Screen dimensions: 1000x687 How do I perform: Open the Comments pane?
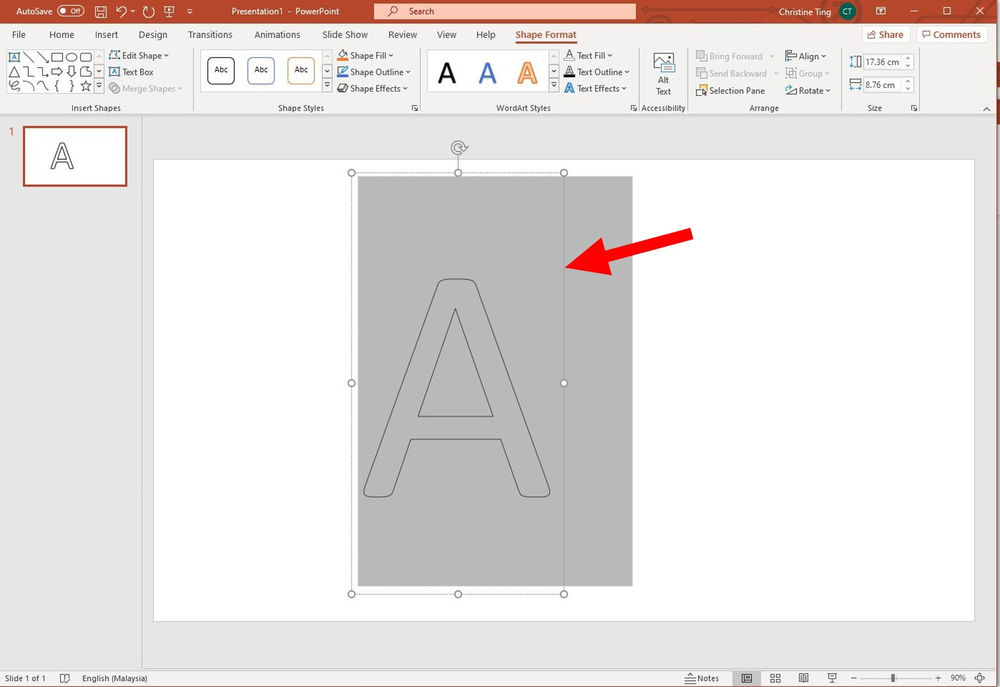point(951,34)
